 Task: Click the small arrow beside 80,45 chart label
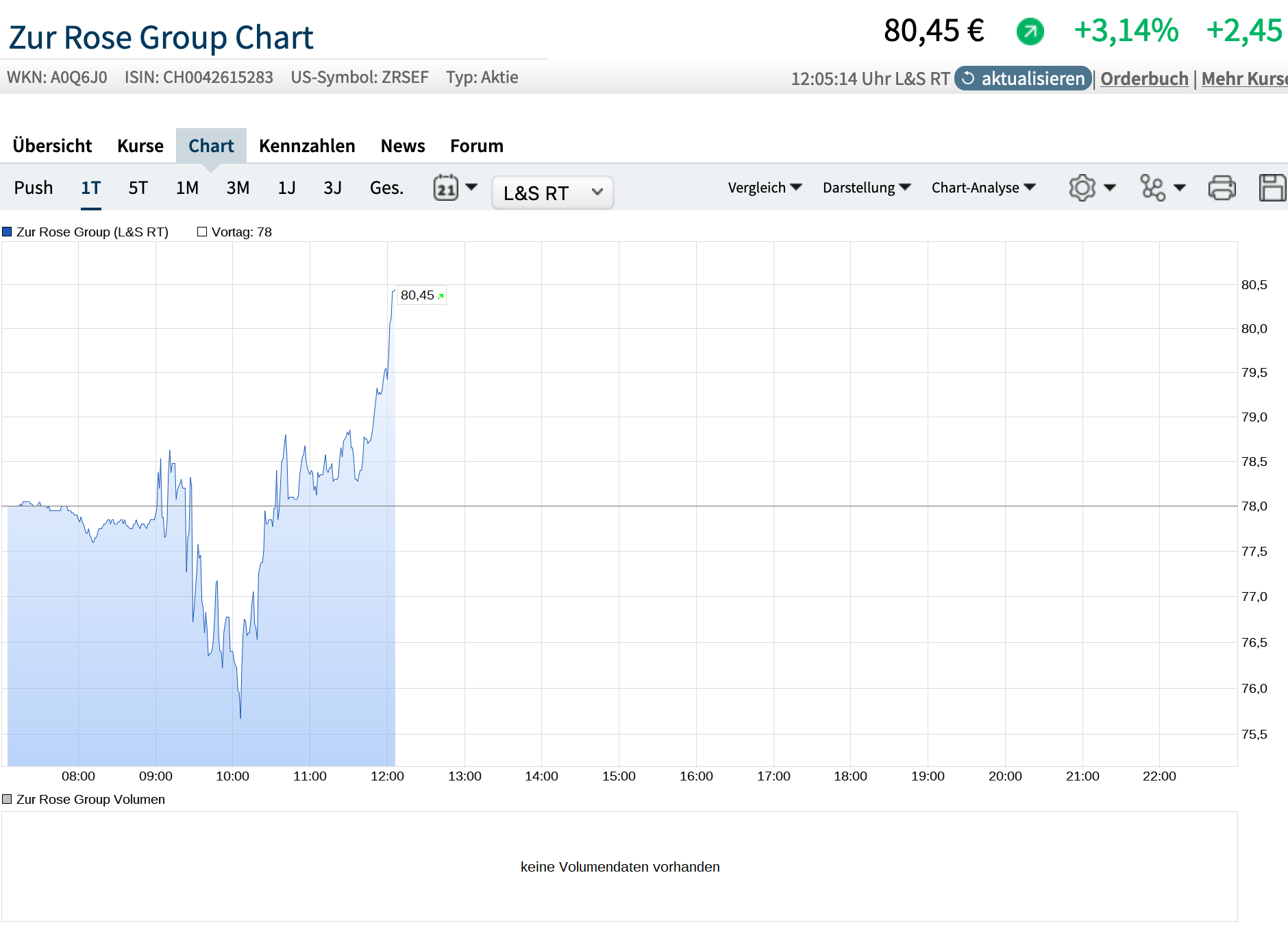tap(441, 296)
